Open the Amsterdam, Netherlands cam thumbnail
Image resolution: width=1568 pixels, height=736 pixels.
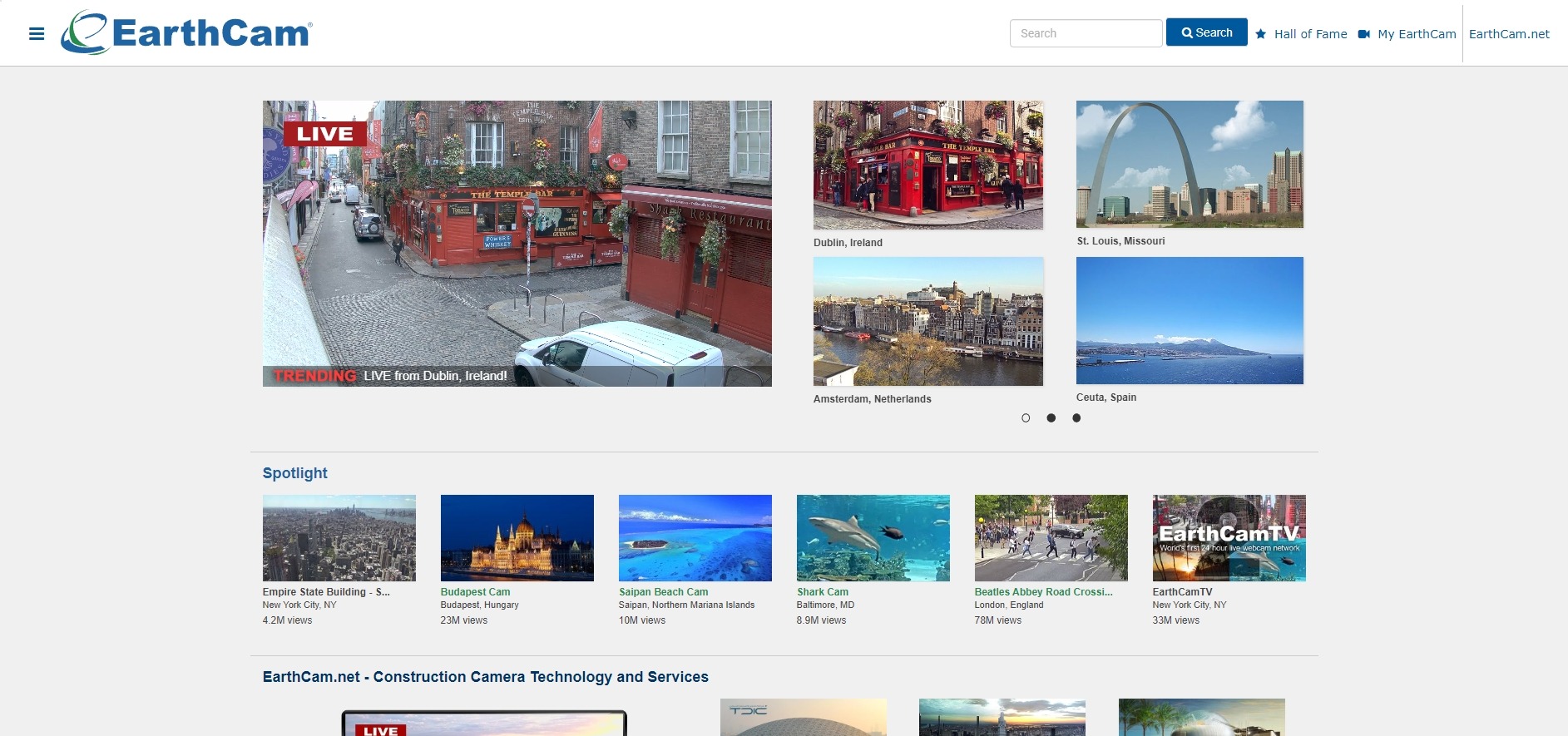(927, 321)
